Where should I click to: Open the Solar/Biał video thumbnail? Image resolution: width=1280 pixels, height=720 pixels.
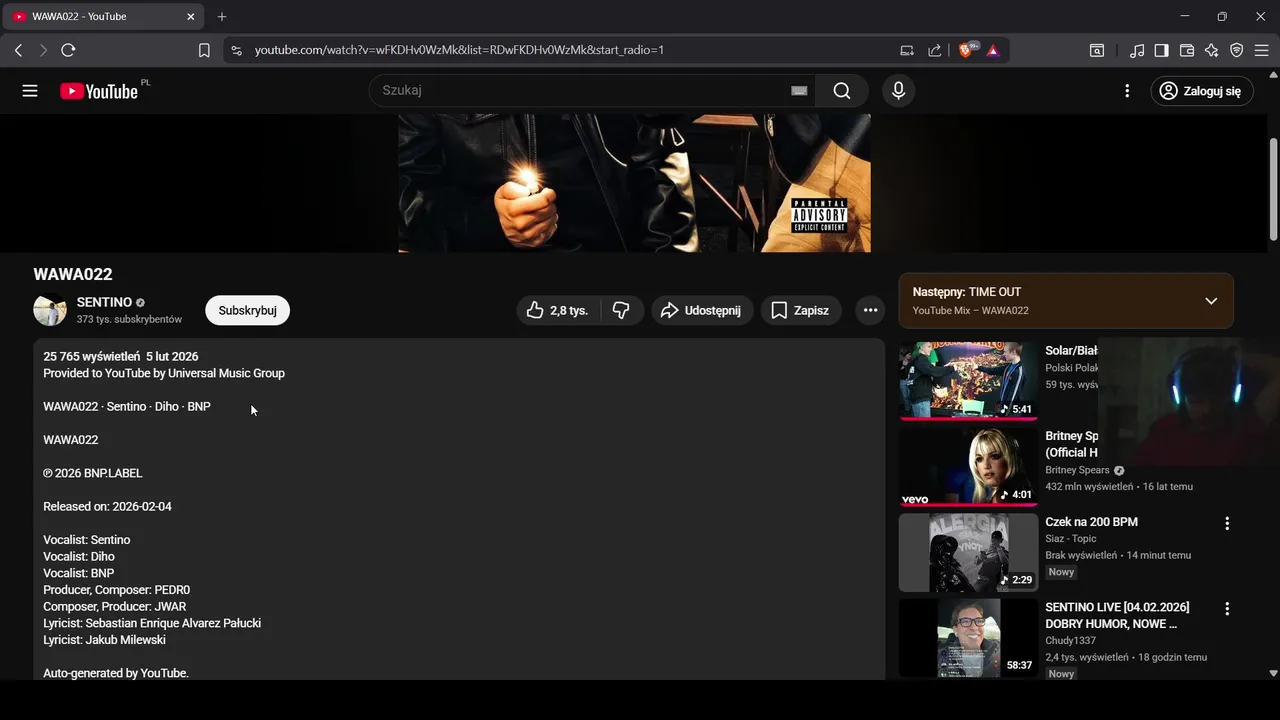pos(968,381)
